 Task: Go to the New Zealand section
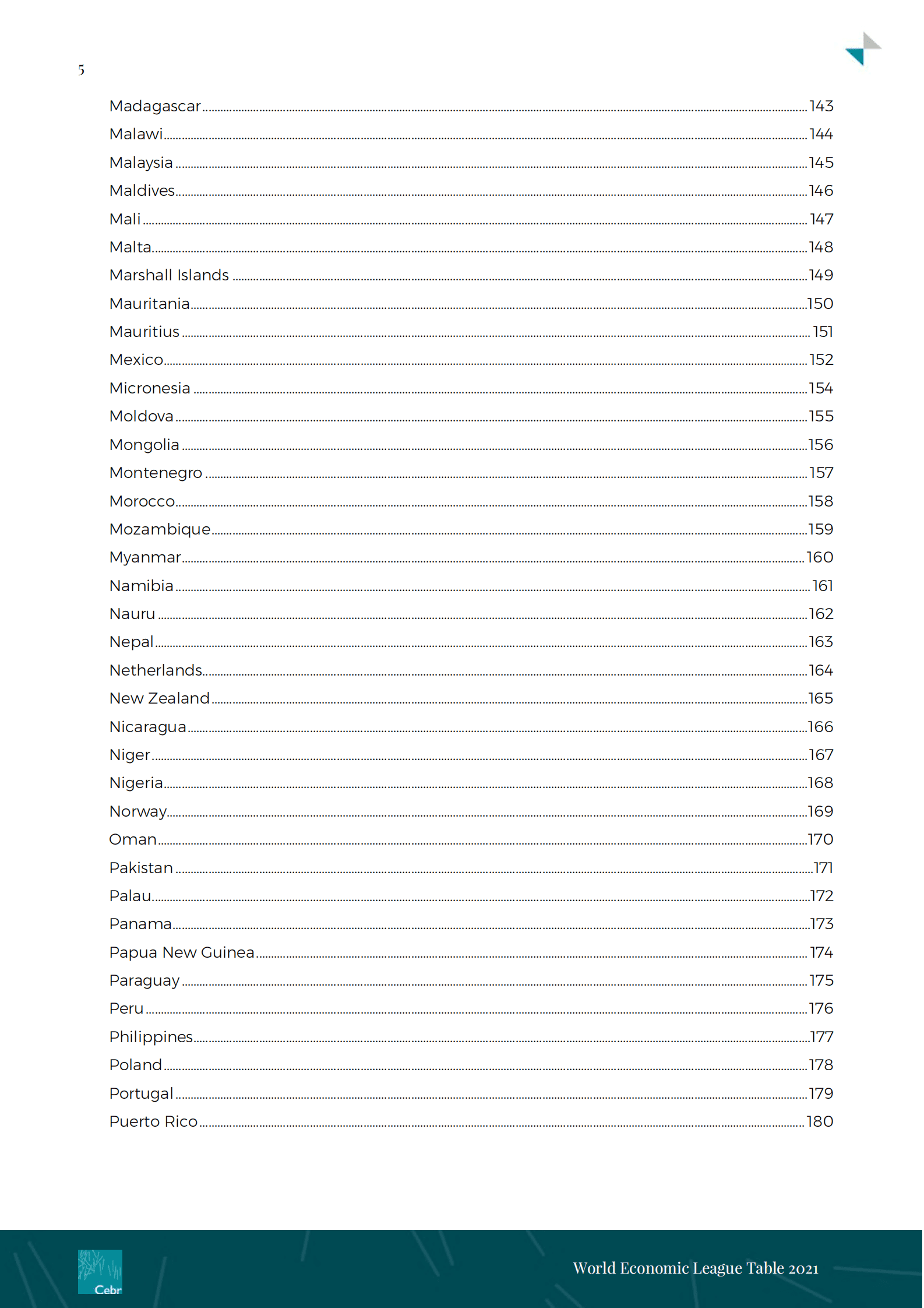click(x=159, y=698)
